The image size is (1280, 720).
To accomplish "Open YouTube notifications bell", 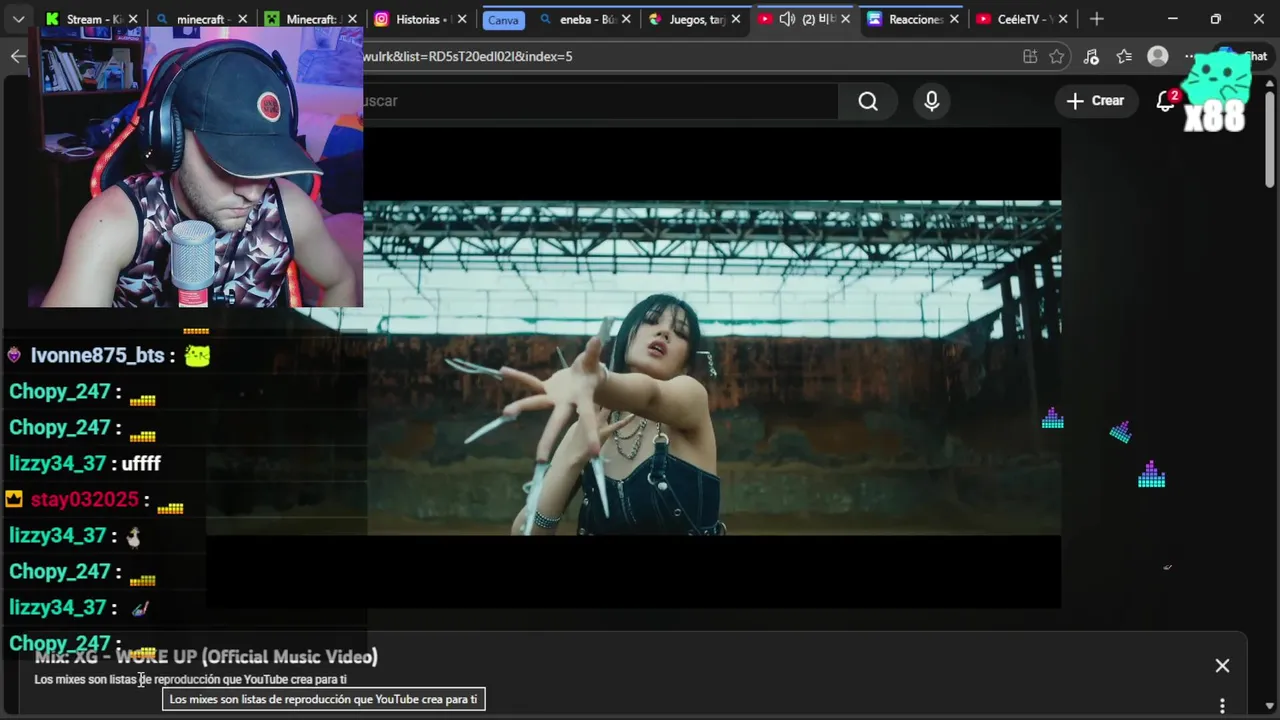I will [1166, 101].
